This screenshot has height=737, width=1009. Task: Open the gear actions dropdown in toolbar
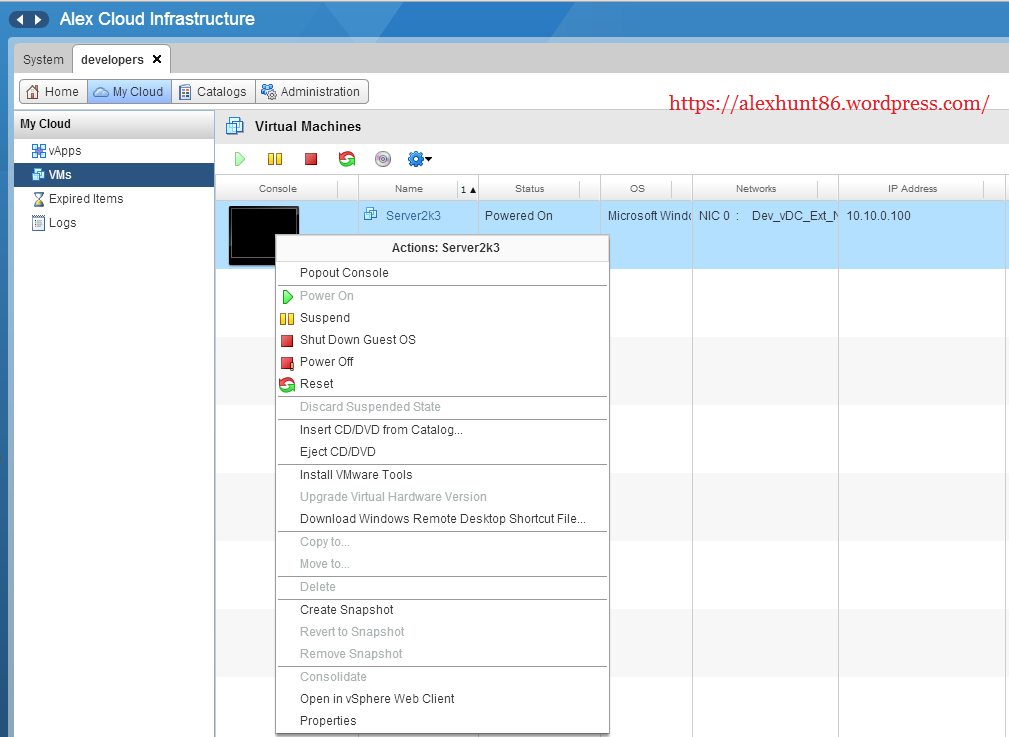419,159
